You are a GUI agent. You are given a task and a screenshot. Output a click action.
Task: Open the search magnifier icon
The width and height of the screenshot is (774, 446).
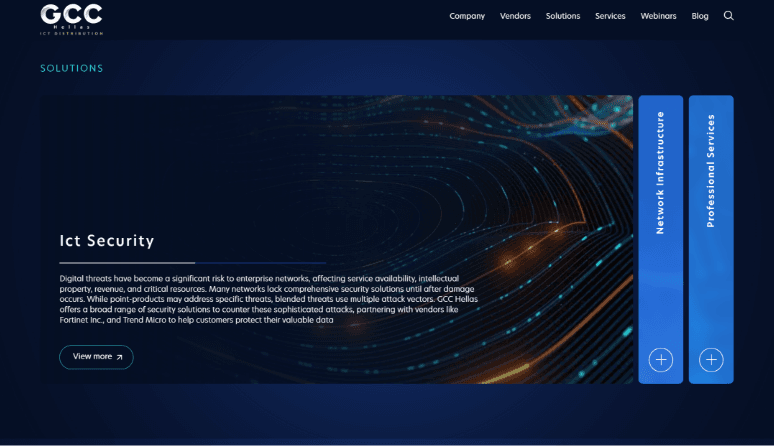[728, 16]
